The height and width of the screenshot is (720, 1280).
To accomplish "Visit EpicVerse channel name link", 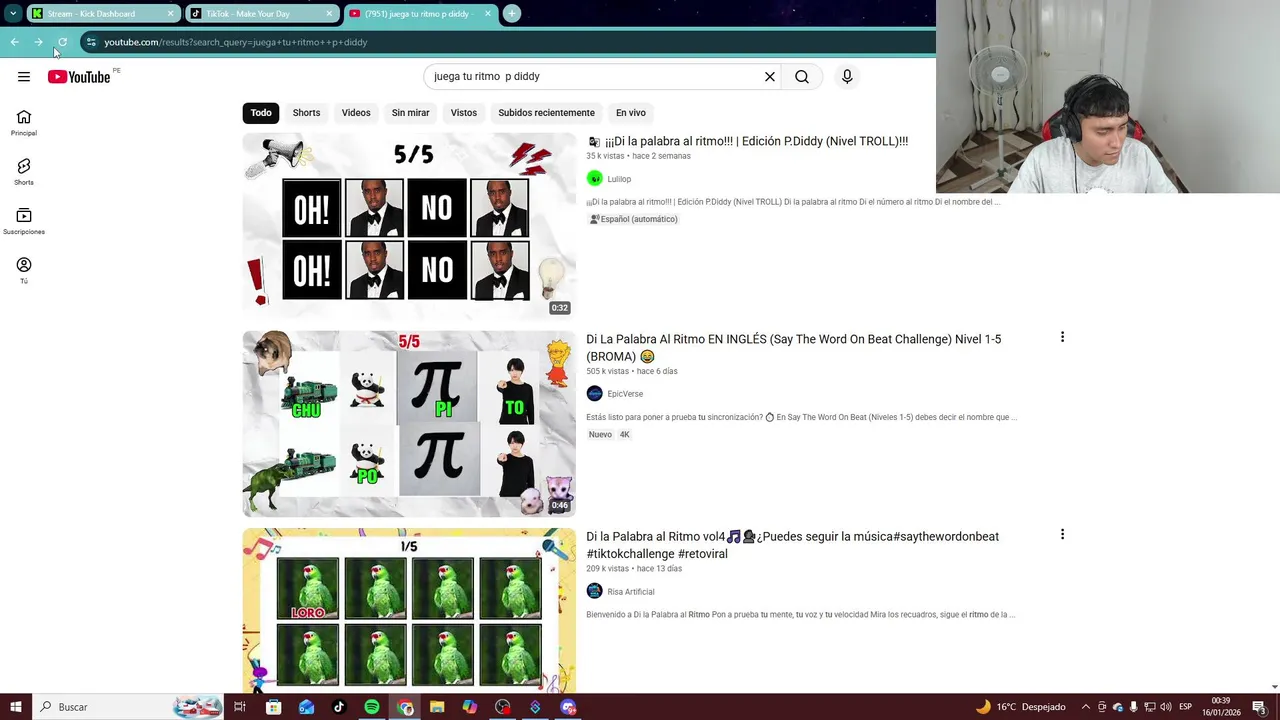I will 625,394.
